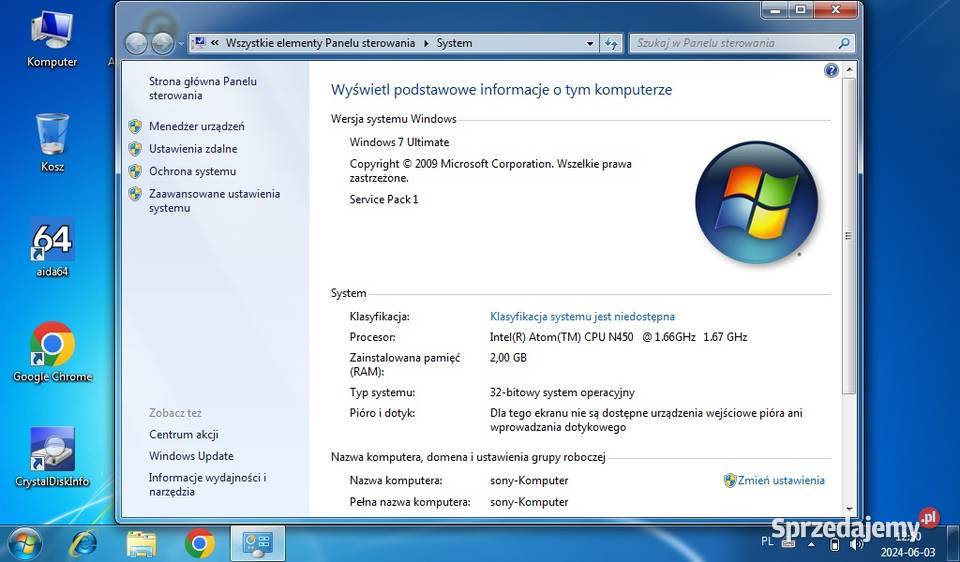Open Windows Explorer folder in taskbar
The height and width of the screenshot is (562, 960).
pos(141,544)
